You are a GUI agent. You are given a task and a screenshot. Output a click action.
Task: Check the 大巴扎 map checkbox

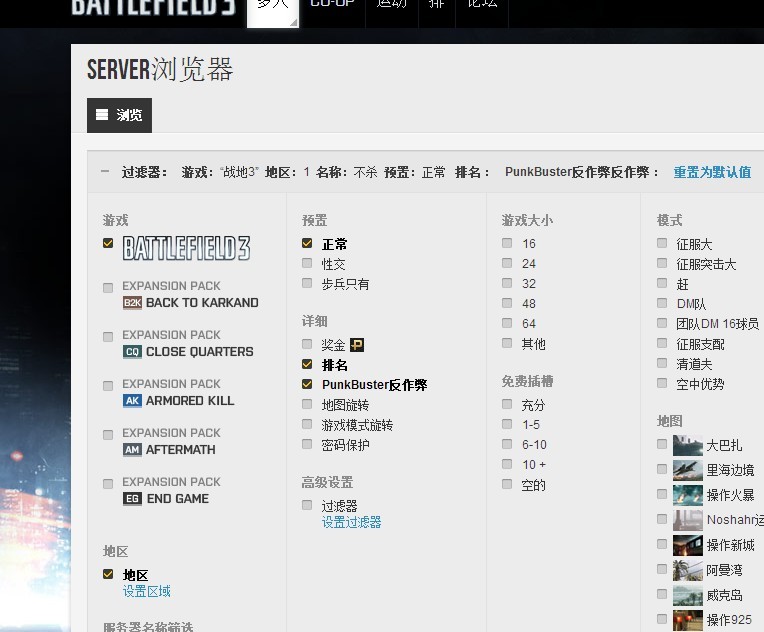click(662, 443)
